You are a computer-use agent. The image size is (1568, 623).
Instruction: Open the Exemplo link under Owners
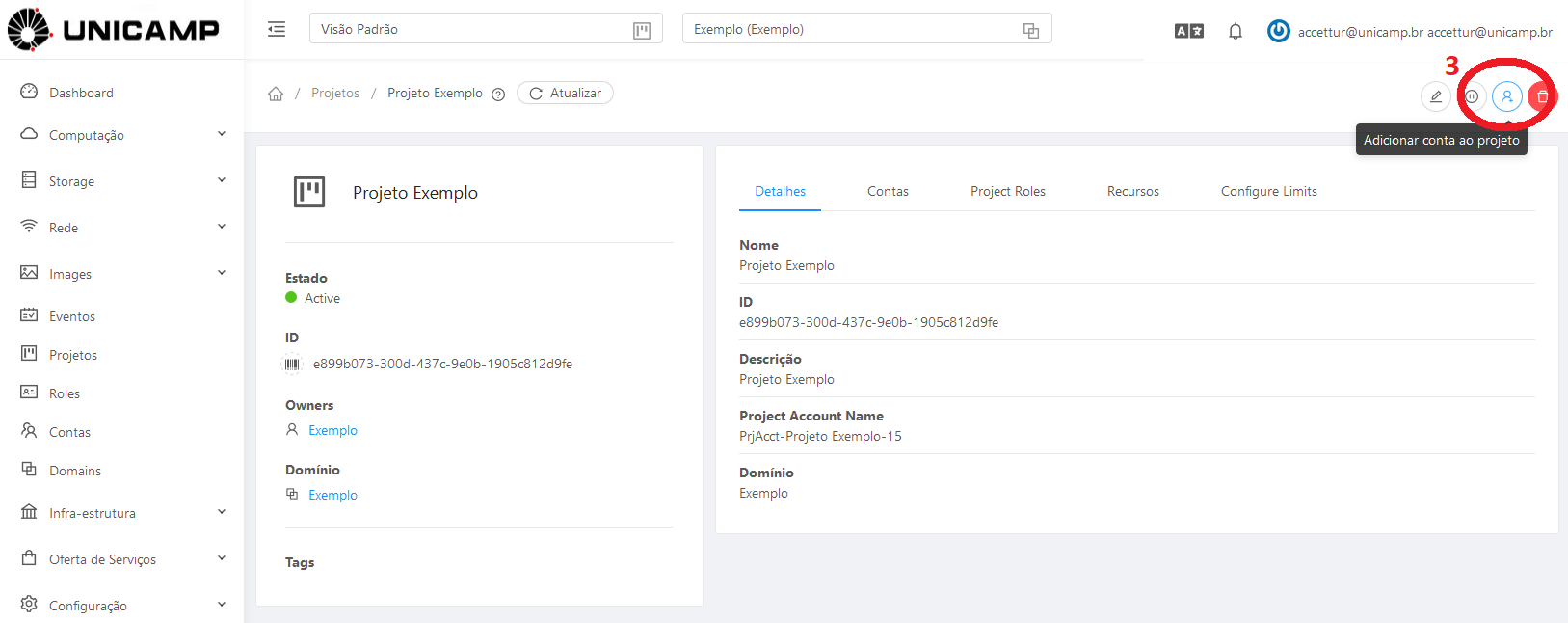pos(332,431)
